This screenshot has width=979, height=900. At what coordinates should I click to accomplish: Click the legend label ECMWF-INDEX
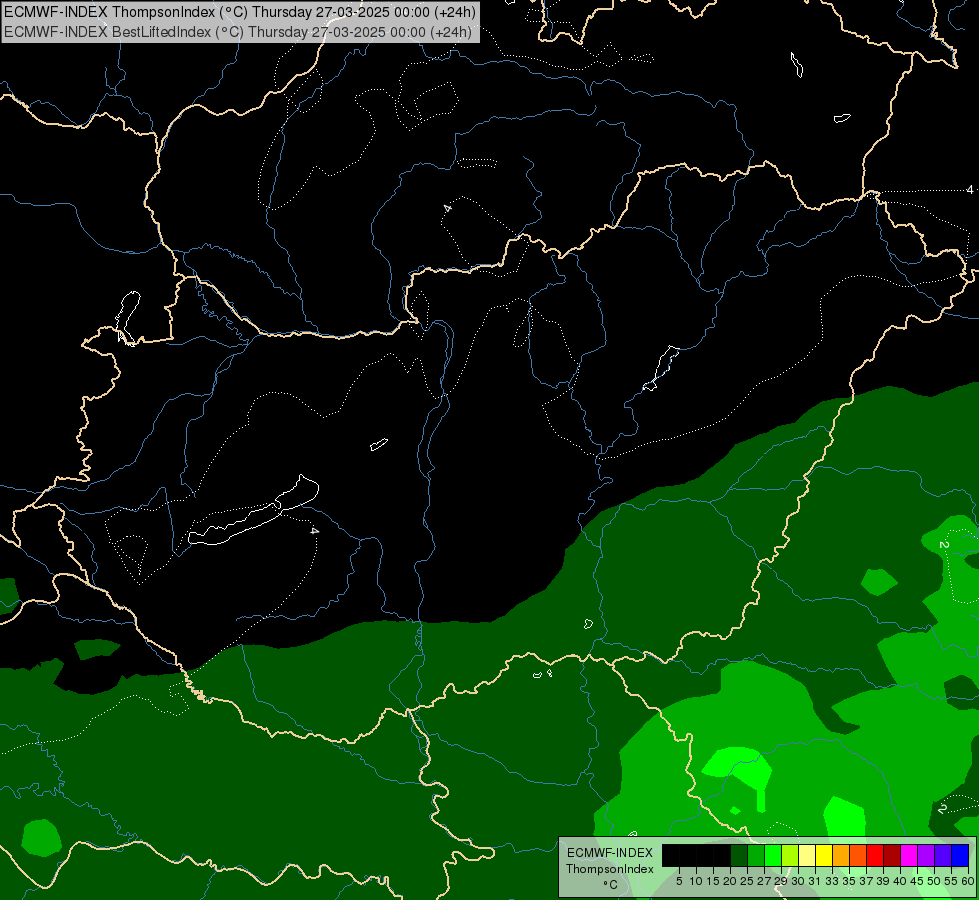click(x=610, y=853)
